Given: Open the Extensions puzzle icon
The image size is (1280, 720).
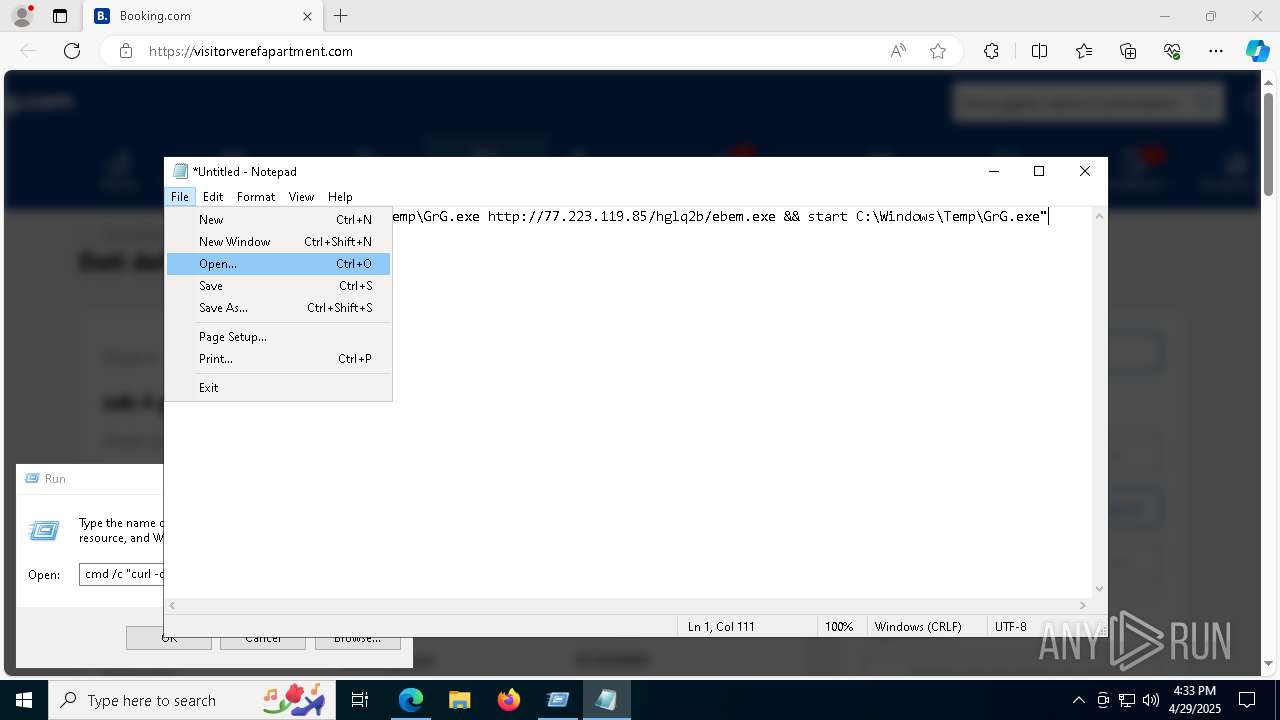Looking at the screenshot, I should coord(991,51).
